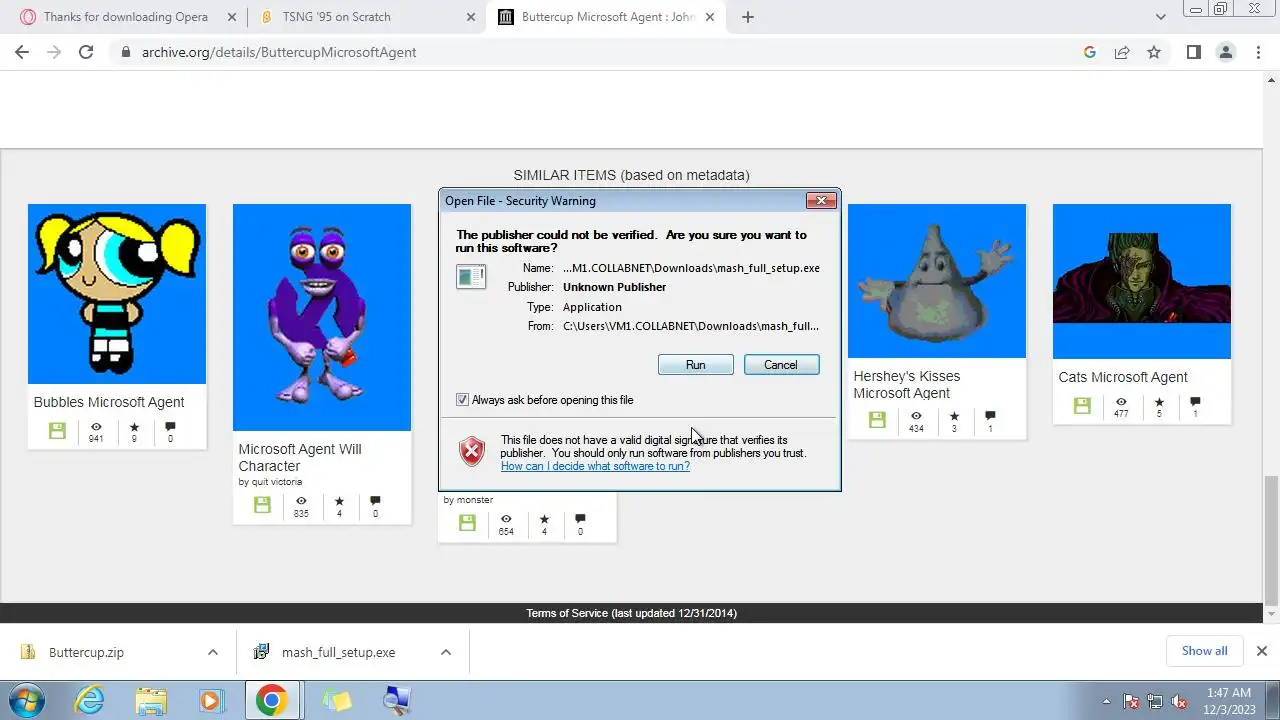Open the Windows Start menu
Viewport: 1280px width, 720px height.
27,701
